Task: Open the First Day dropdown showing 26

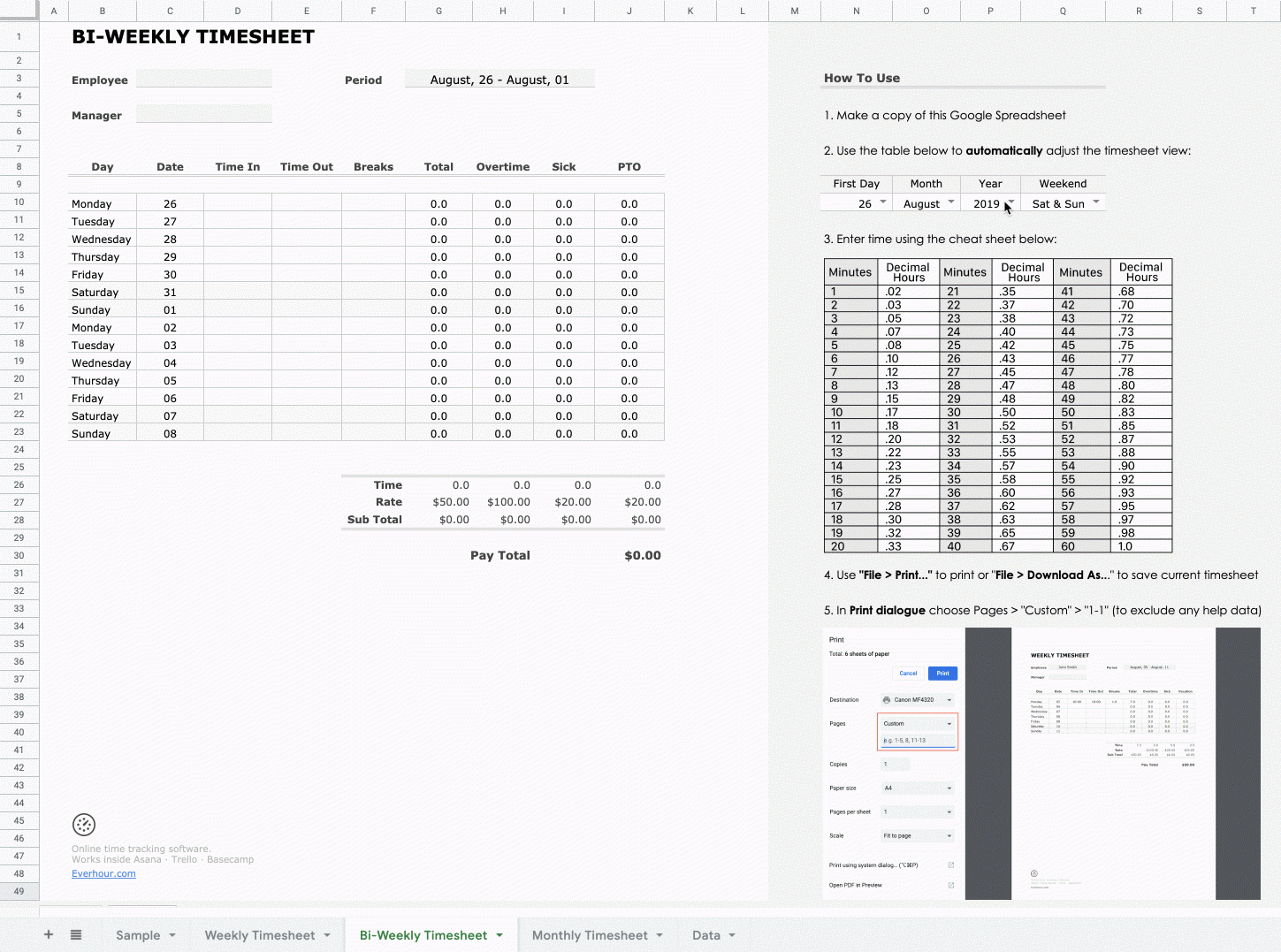Action: [x=881, y=202]
